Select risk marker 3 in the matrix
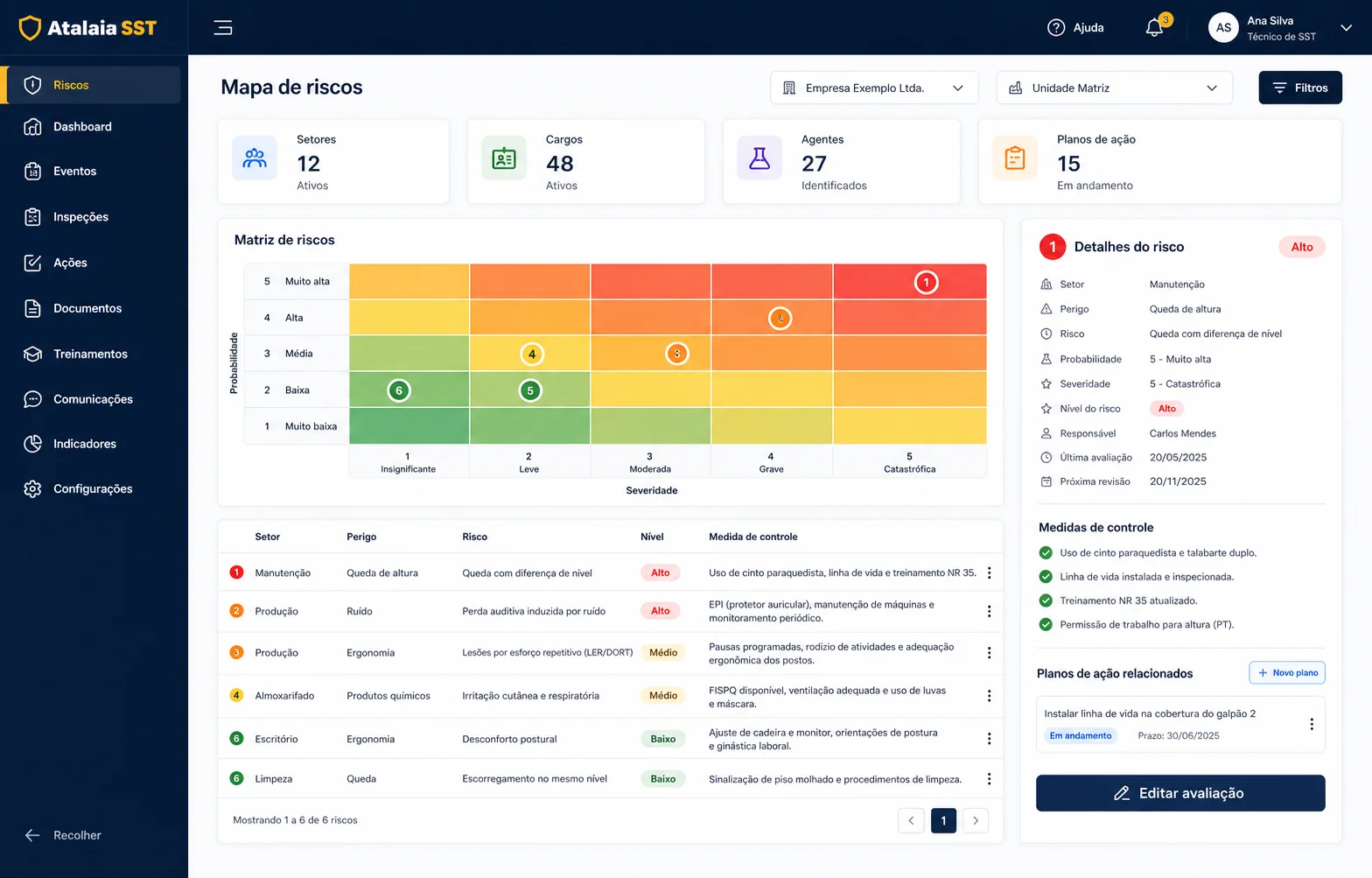1372x878 pixels. (x=677, y=354)
